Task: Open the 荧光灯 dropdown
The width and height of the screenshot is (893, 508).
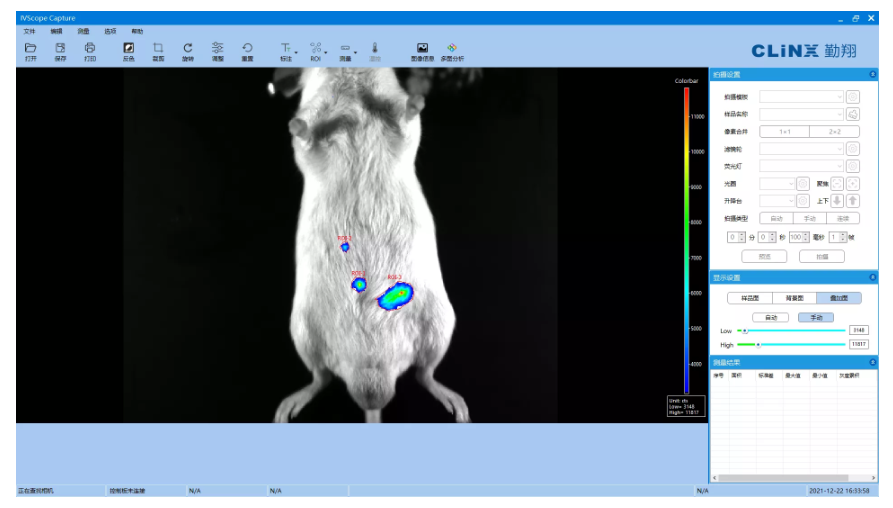Action: pyautogui.click(x=801, y=166)
